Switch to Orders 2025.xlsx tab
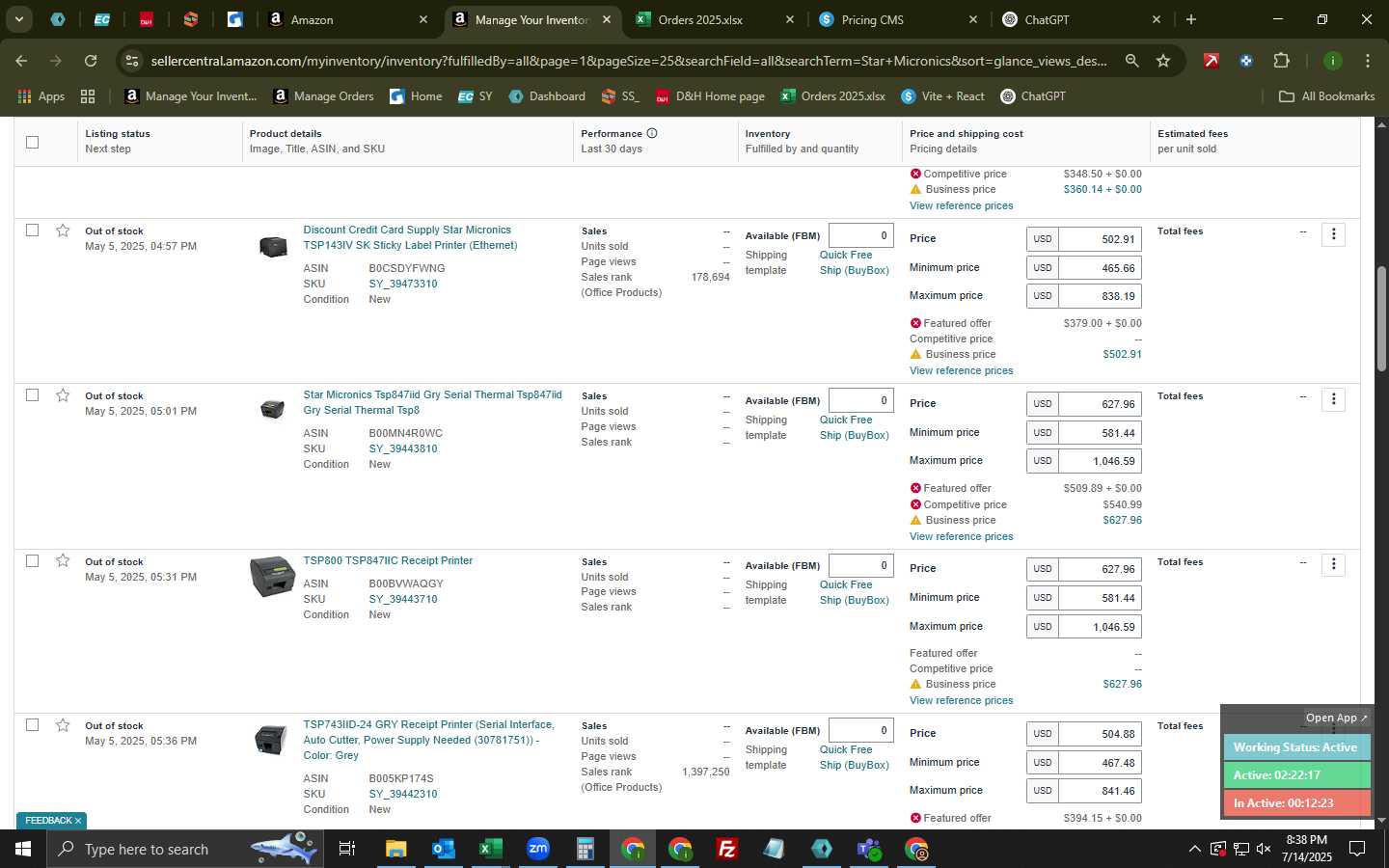The height and width of the screenshot is (868, 1389). (x=715, y=19)
